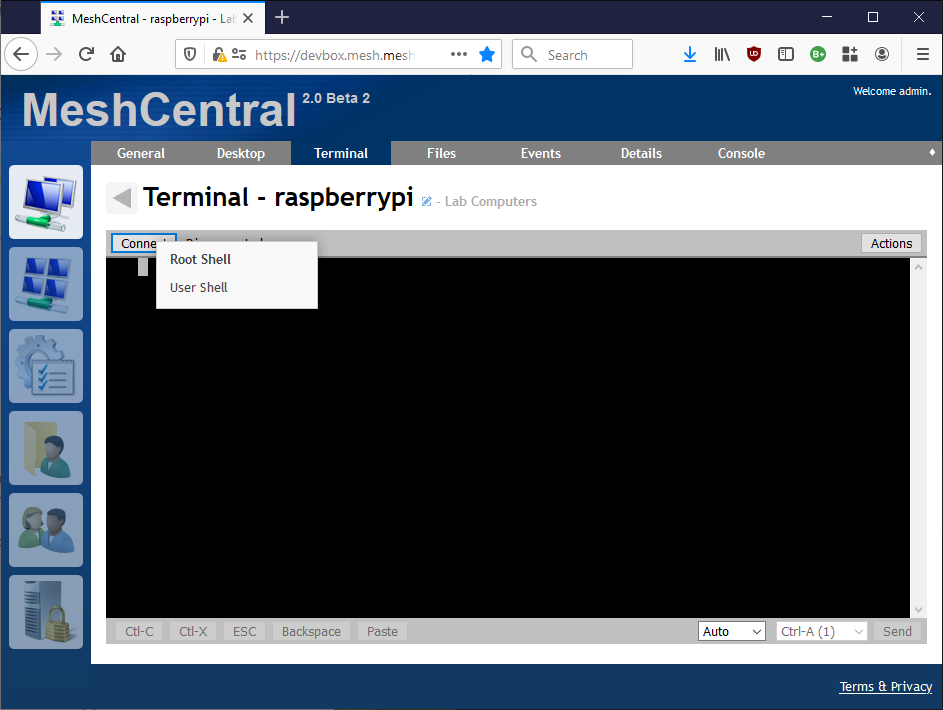Open green B+ extension icon
Screen dimensions: 943x710
(x=818, y=54)
